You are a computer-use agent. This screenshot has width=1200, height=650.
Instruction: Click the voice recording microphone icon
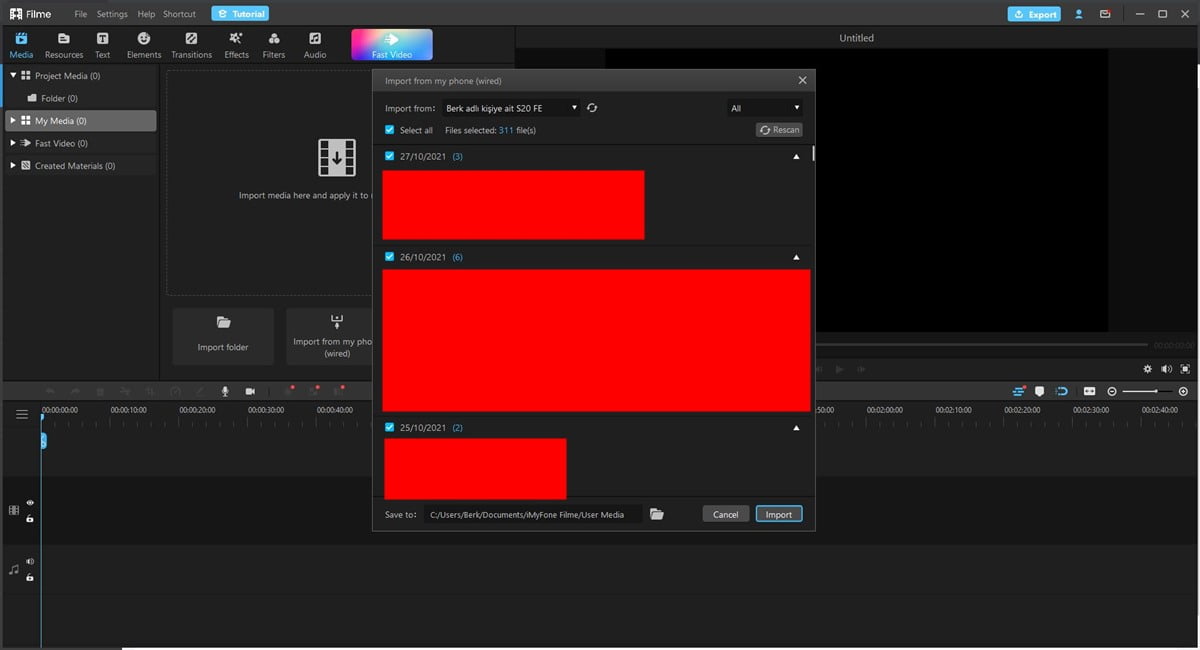tap(225, 391)
